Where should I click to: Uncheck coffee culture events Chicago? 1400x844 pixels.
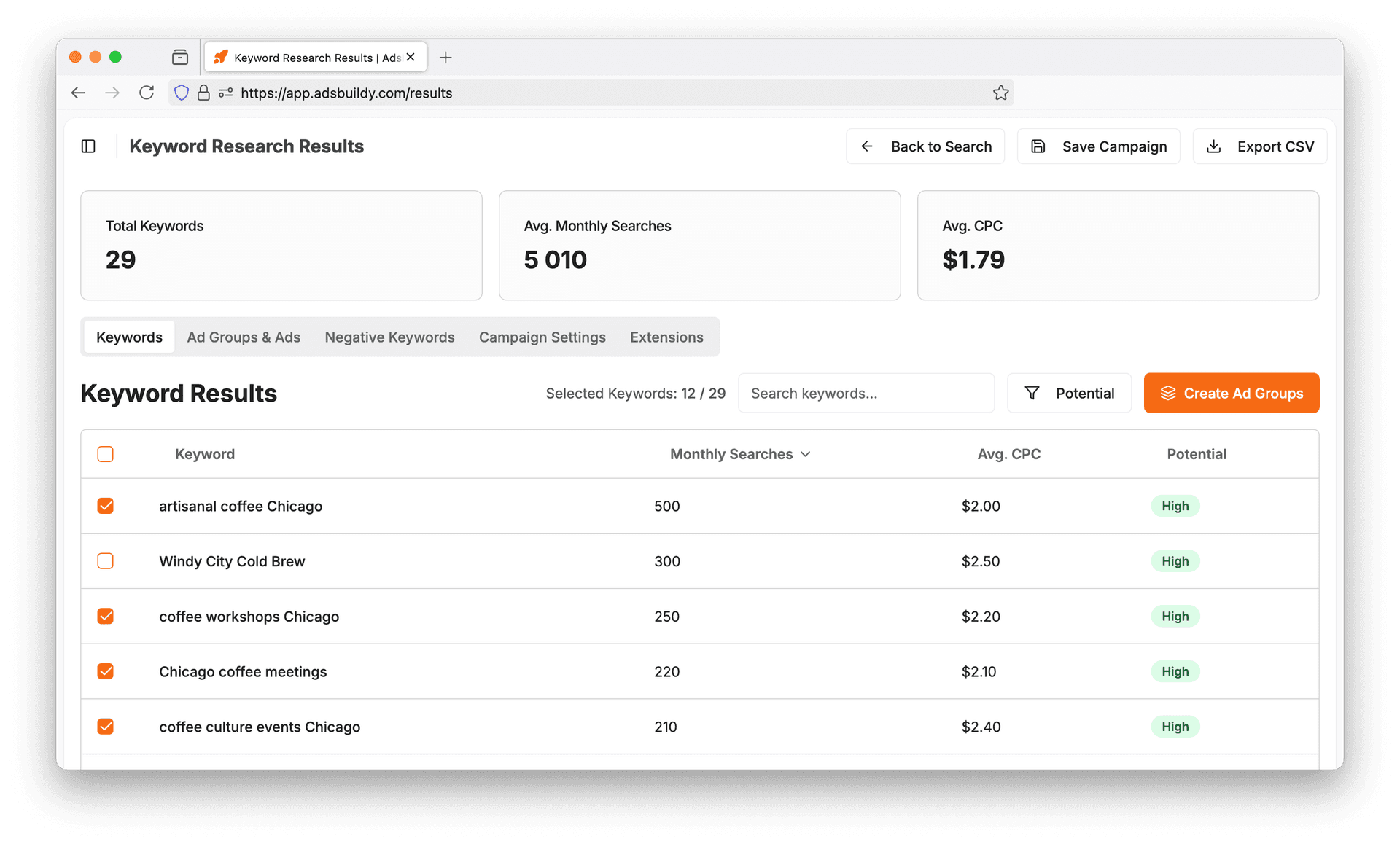pyautogui.click(x=106, y=727)
